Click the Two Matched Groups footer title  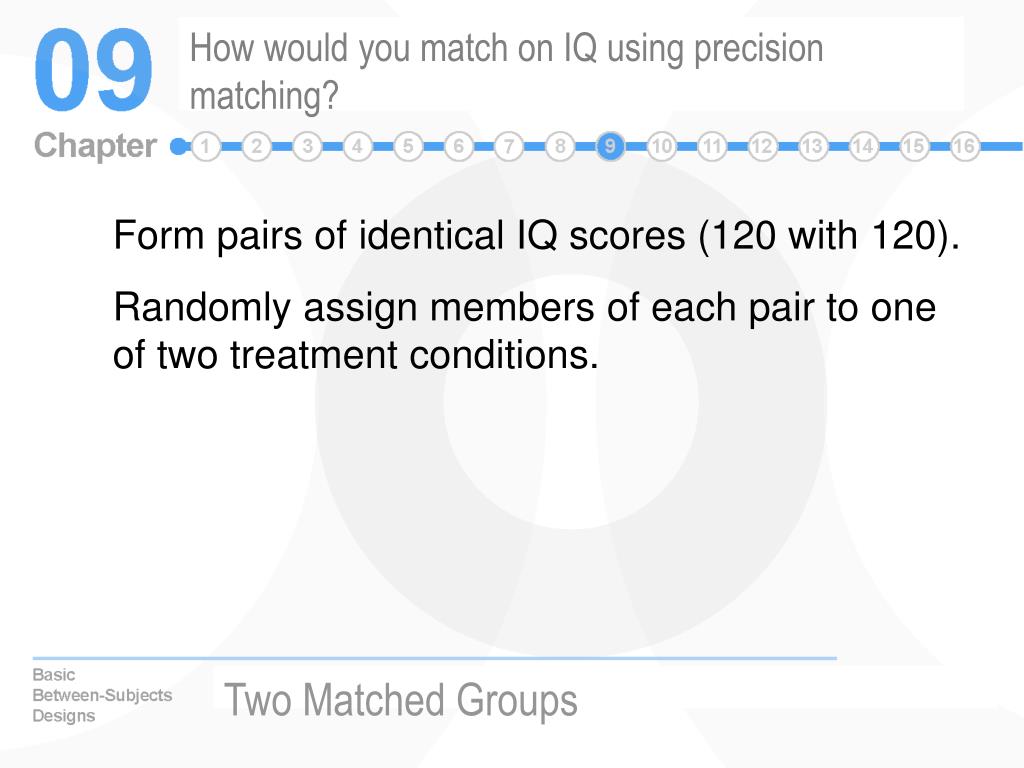coord(400,699)
